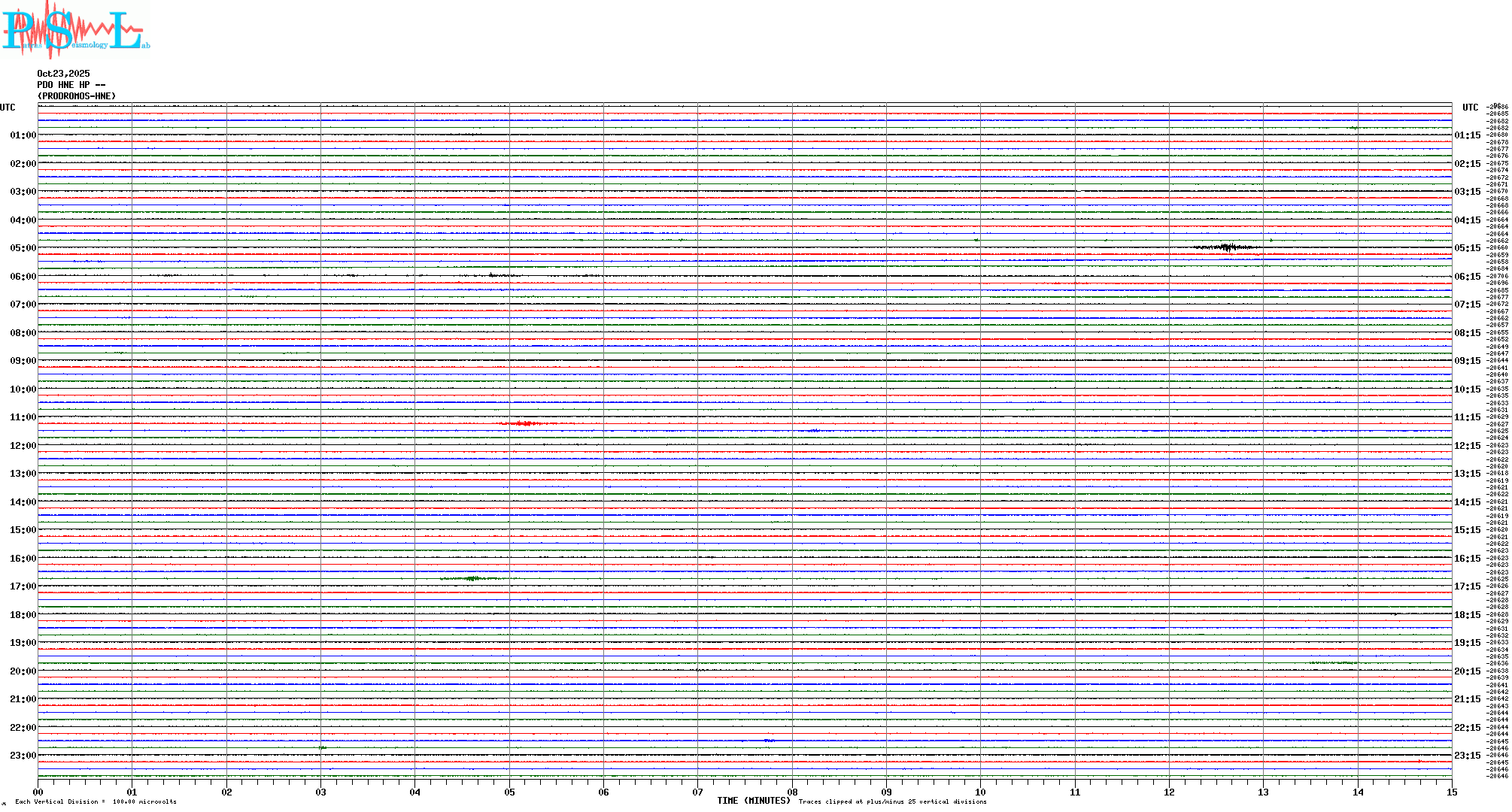
Task: Click the 05:00 hour label on left
Action: [23, 248]
